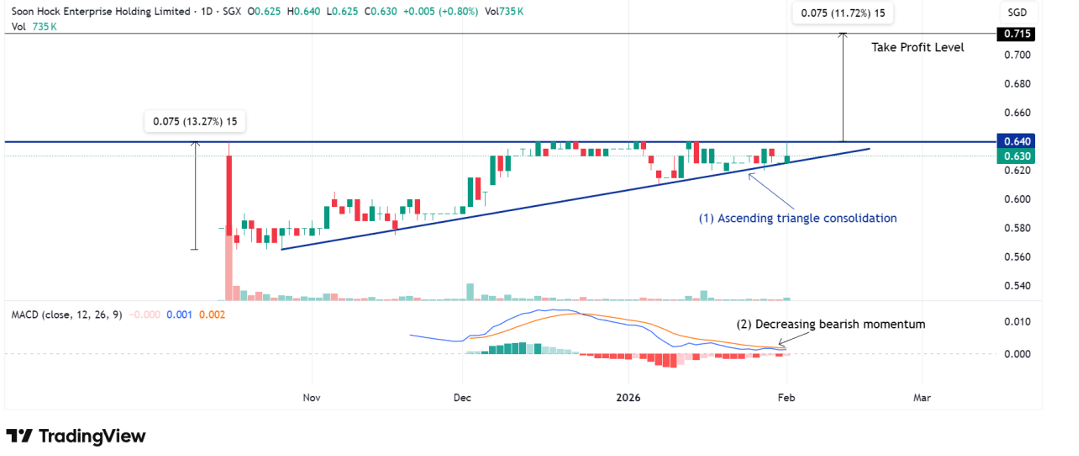Screen dimensions: 1079x456
Task: Click the 0.075 (13.27%) measurement label
Action: (x=196, y=122)
